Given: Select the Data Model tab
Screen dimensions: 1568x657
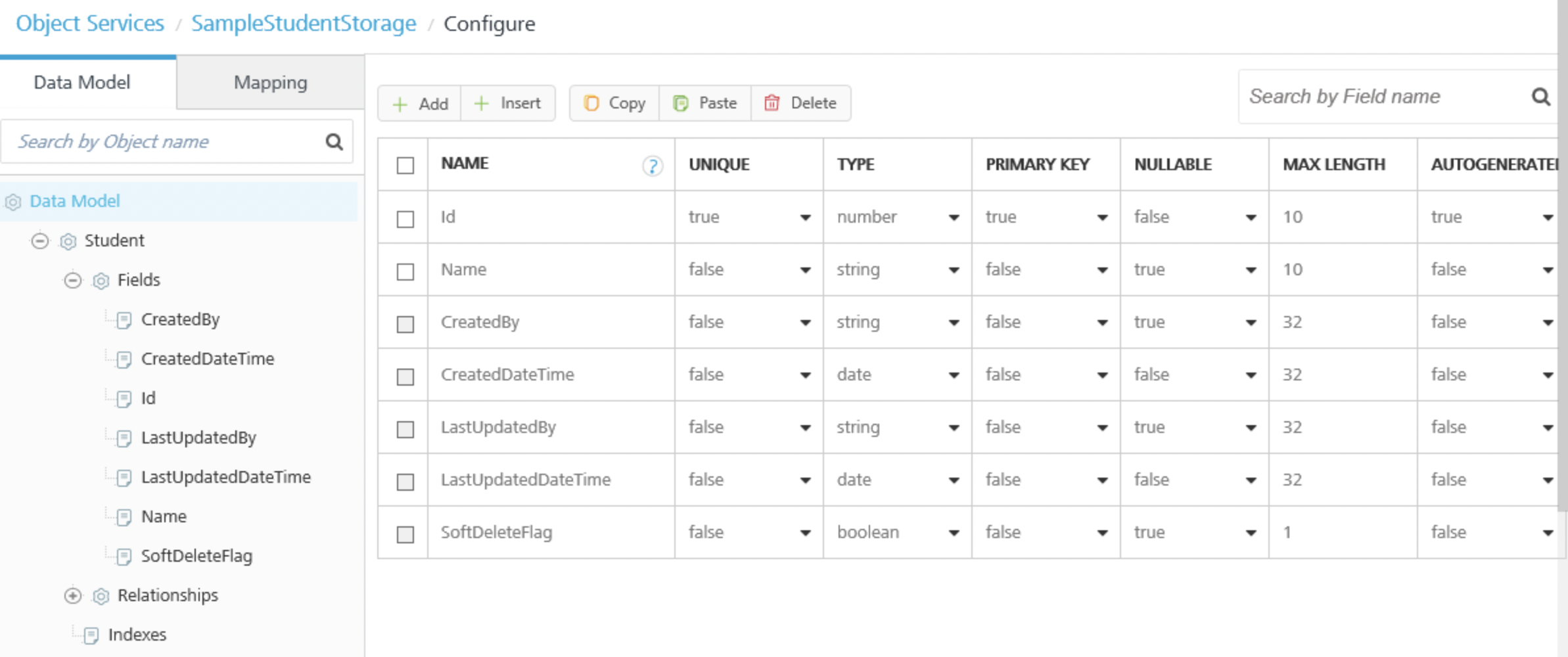Looking at the screenshot, I should [82, 83].
